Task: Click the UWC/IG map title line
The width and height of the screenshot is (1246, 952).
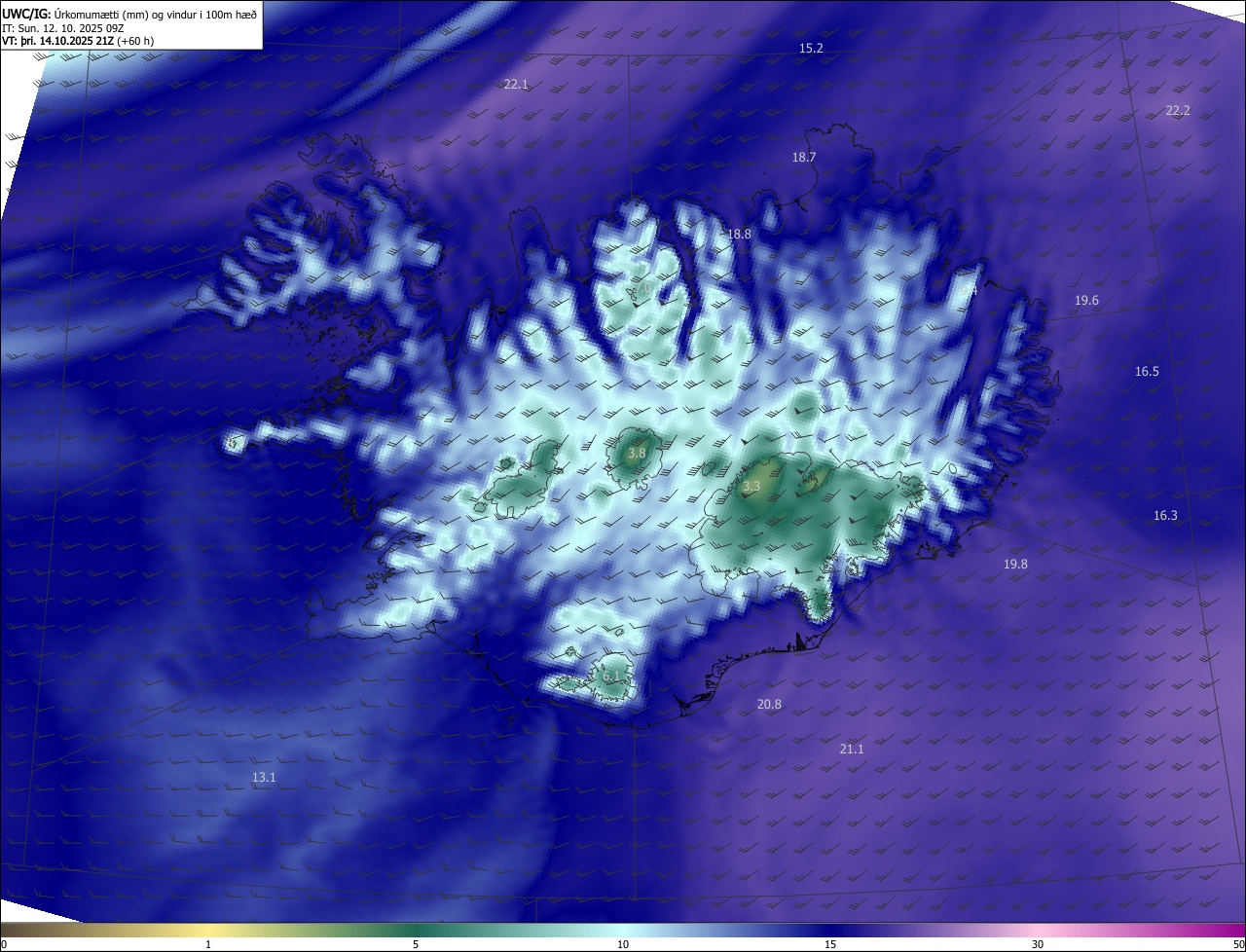Action: point(129,13)
